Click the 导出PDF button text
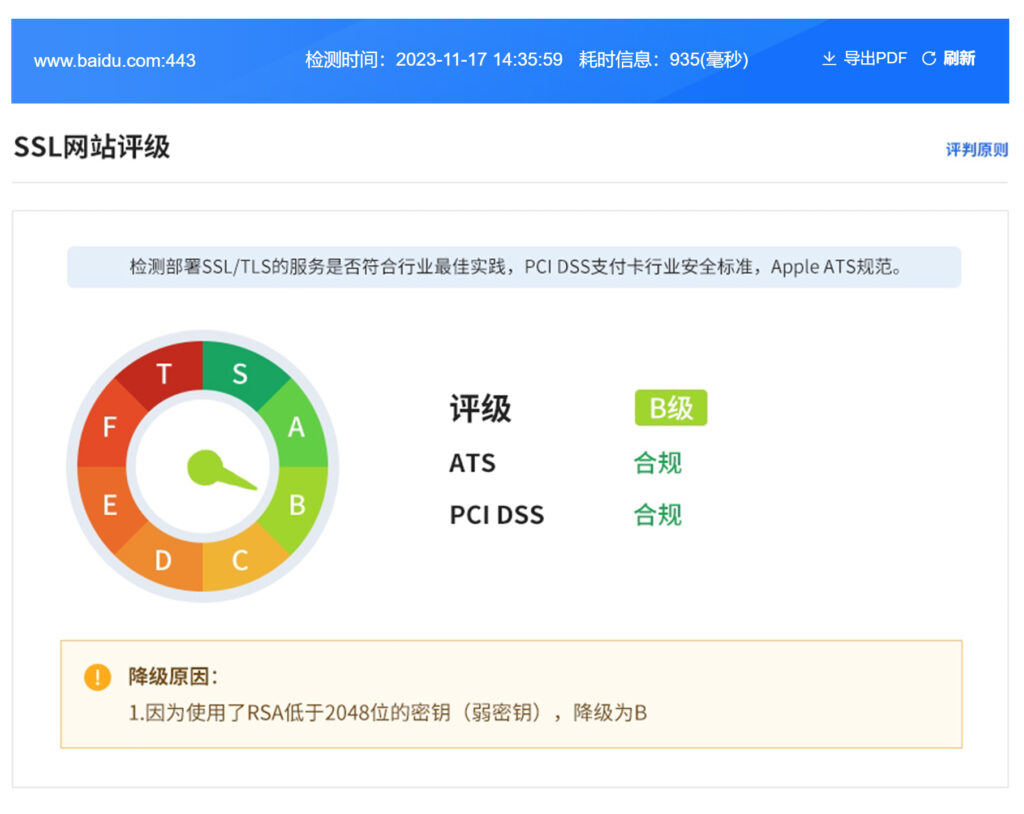 [x=875, y=59]
